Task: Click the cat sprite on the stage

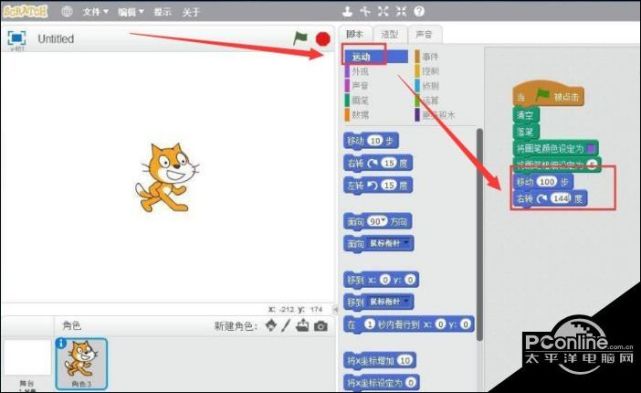Action: [x=167, y=177]
